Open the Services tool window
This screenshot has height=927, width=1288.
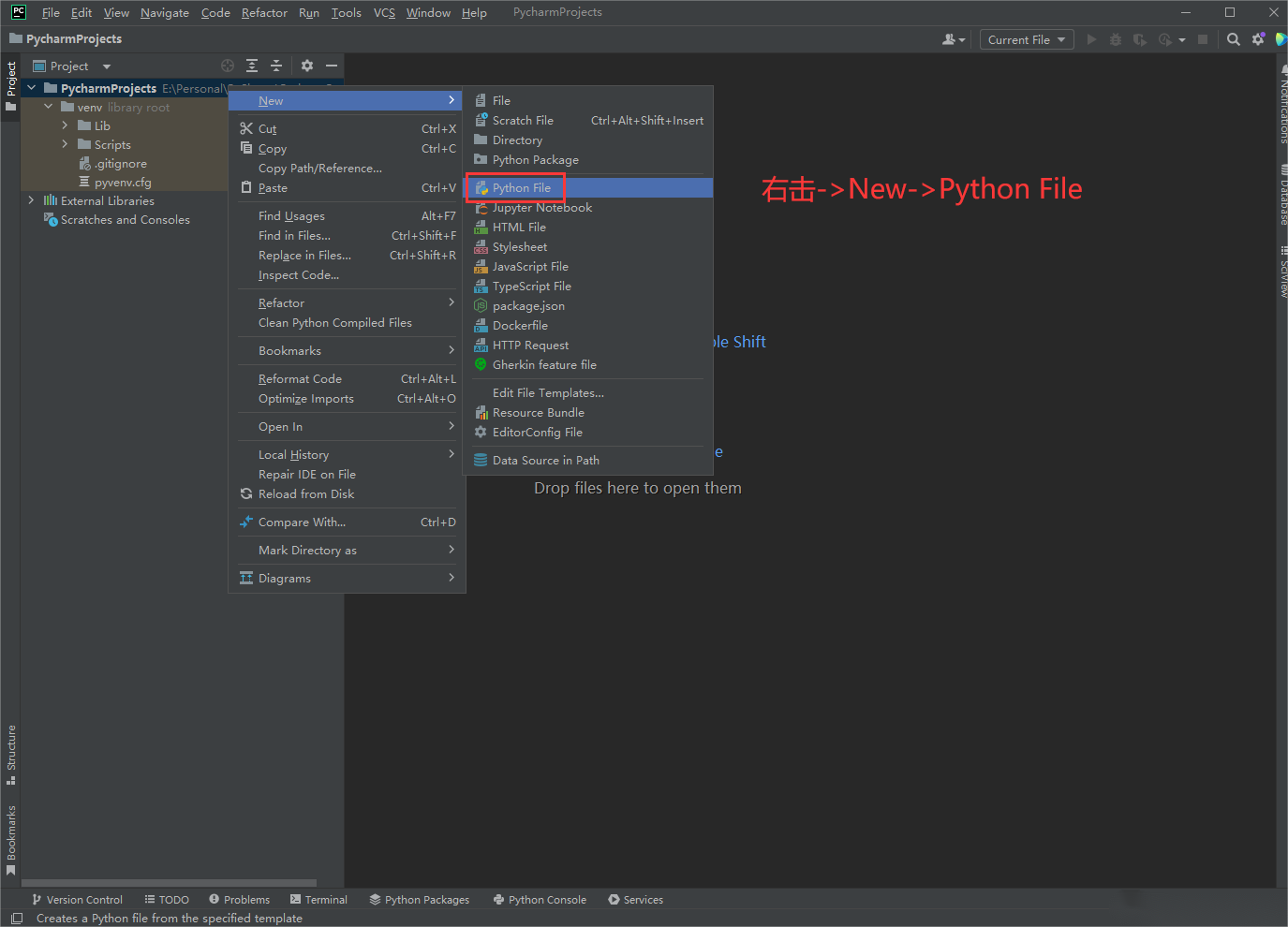[x=636, y=900]
